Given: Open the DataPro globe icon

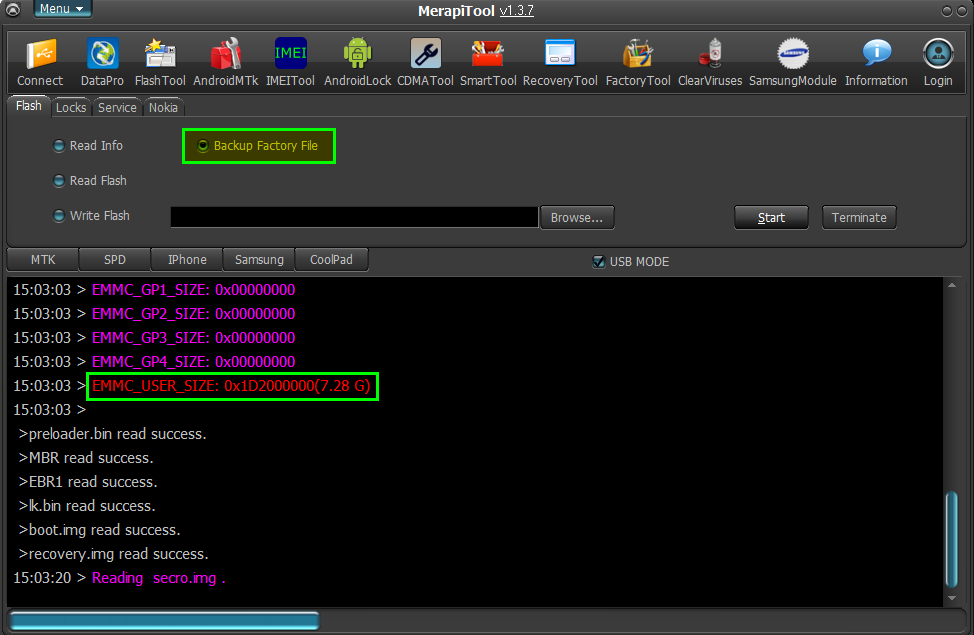Looking at the screenshot, I should click(x=102, y=62).
